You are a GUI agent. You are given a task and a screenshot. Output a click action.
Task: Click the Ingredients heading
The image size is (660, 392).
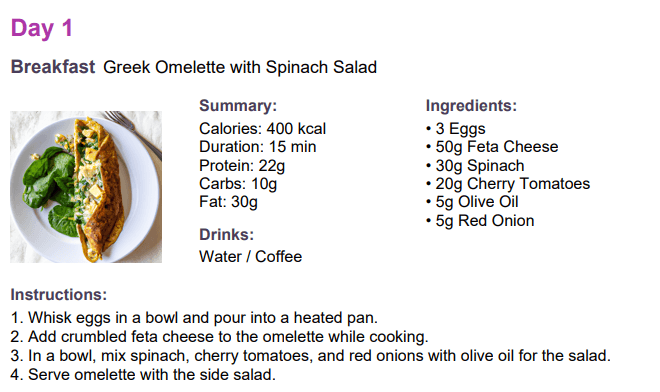(471, 105)
